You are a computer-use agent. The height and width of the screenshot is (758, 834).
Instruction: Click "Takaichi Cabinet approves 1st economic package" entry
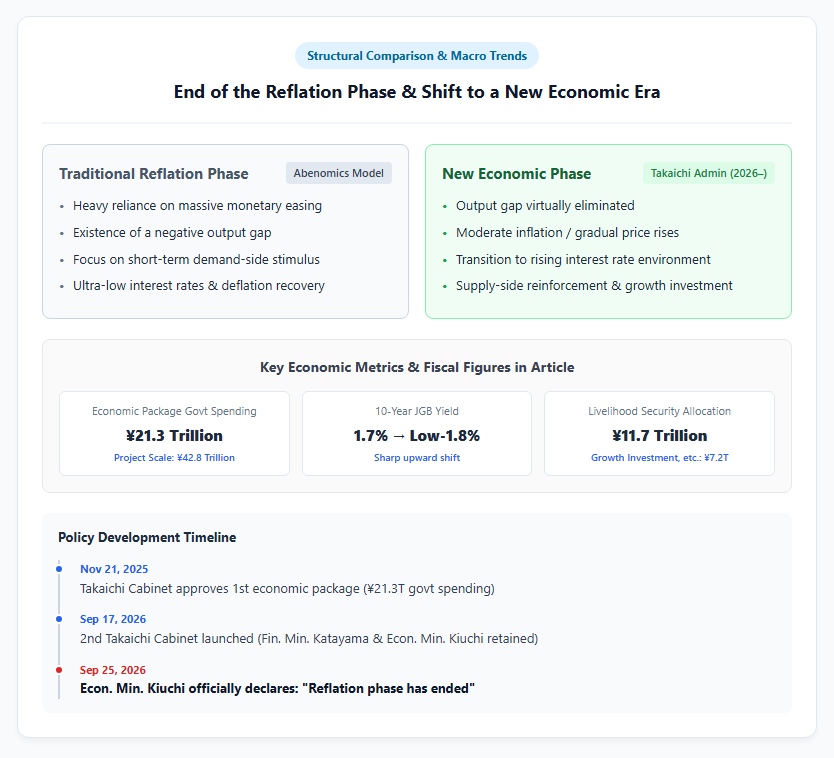coord(287,589)
